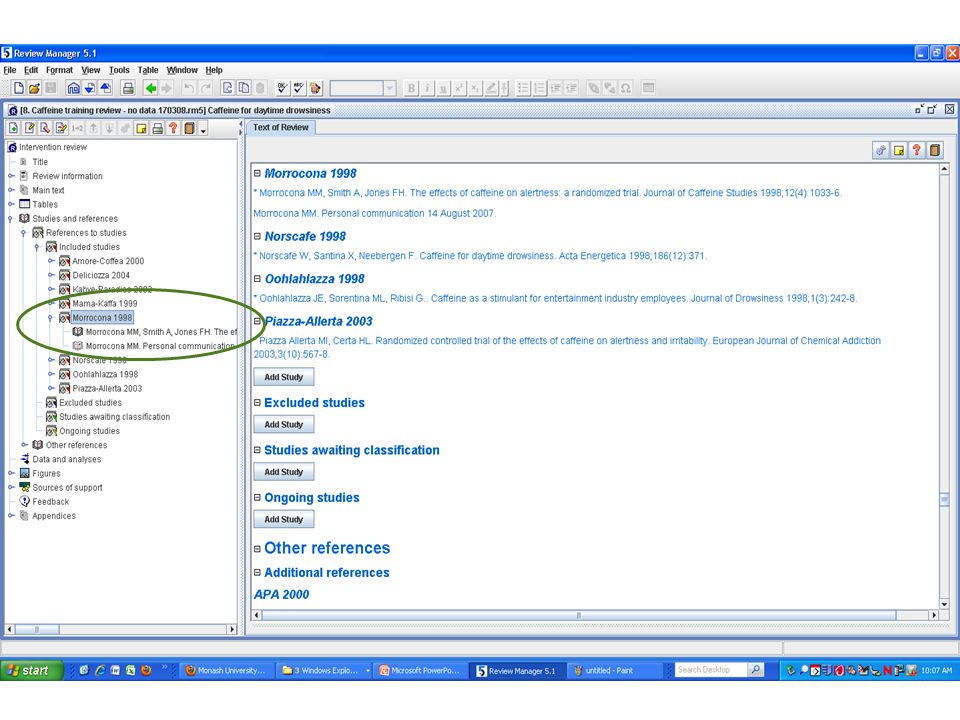Click the red Help icon in content pane
Screen dimensions: 960x720
tap(917, 150)
